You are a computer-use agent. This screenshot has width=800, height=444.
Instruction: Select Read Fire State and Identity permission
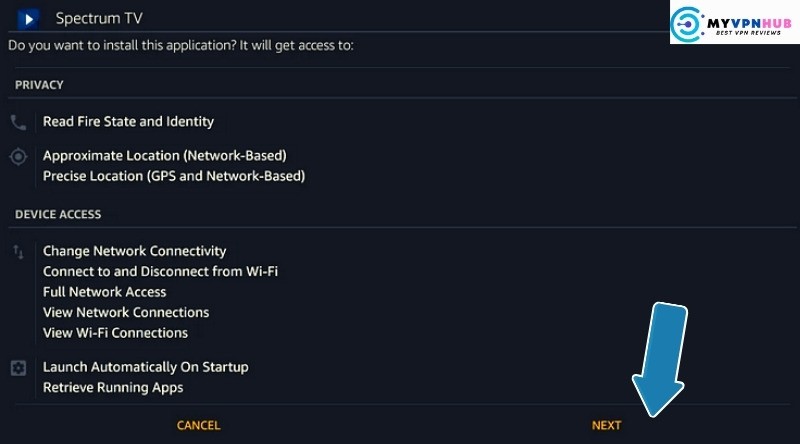(128, 122)
